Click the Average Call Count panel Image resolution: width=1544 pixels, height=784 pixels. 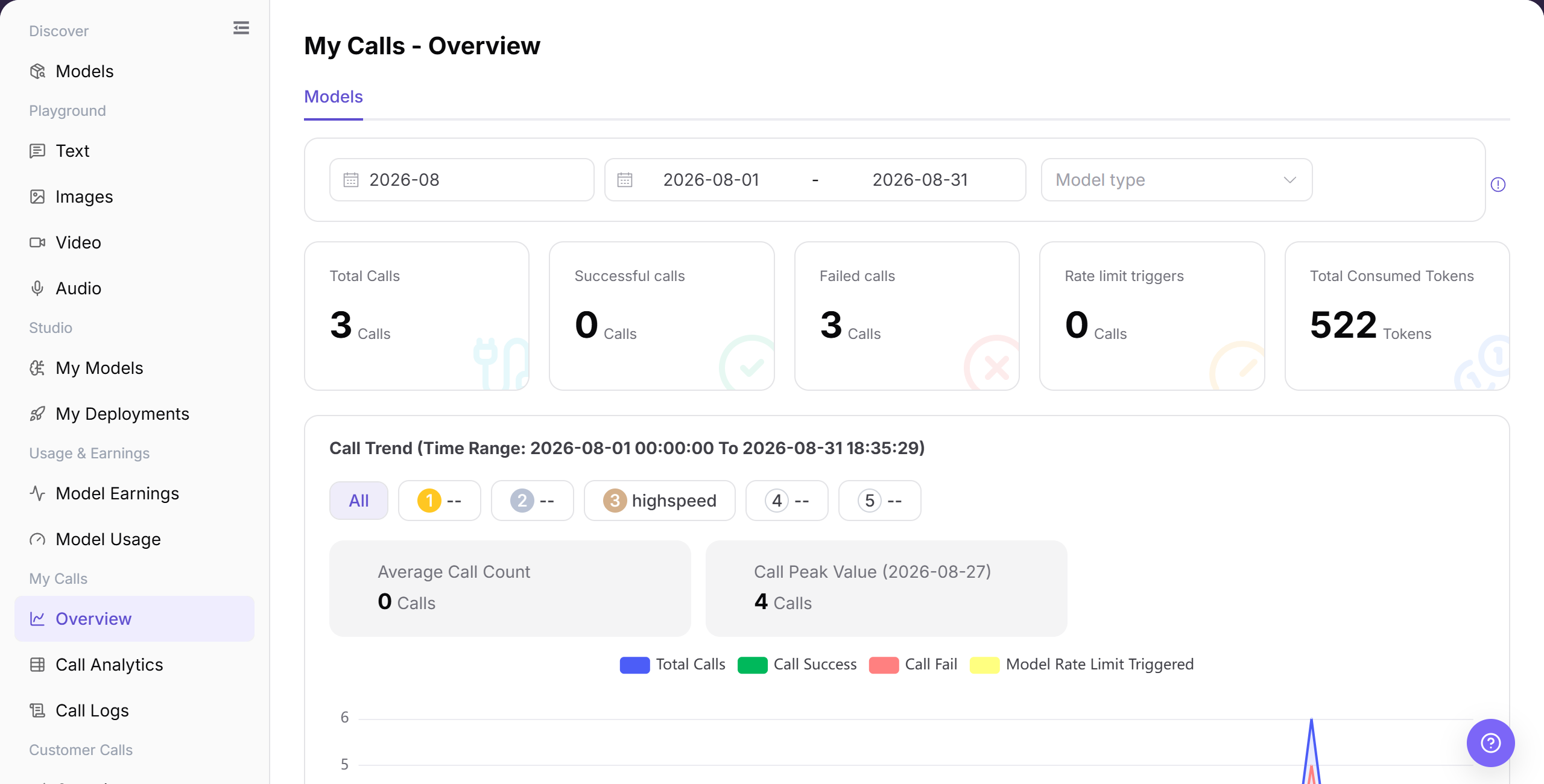[x=510, y=588]
